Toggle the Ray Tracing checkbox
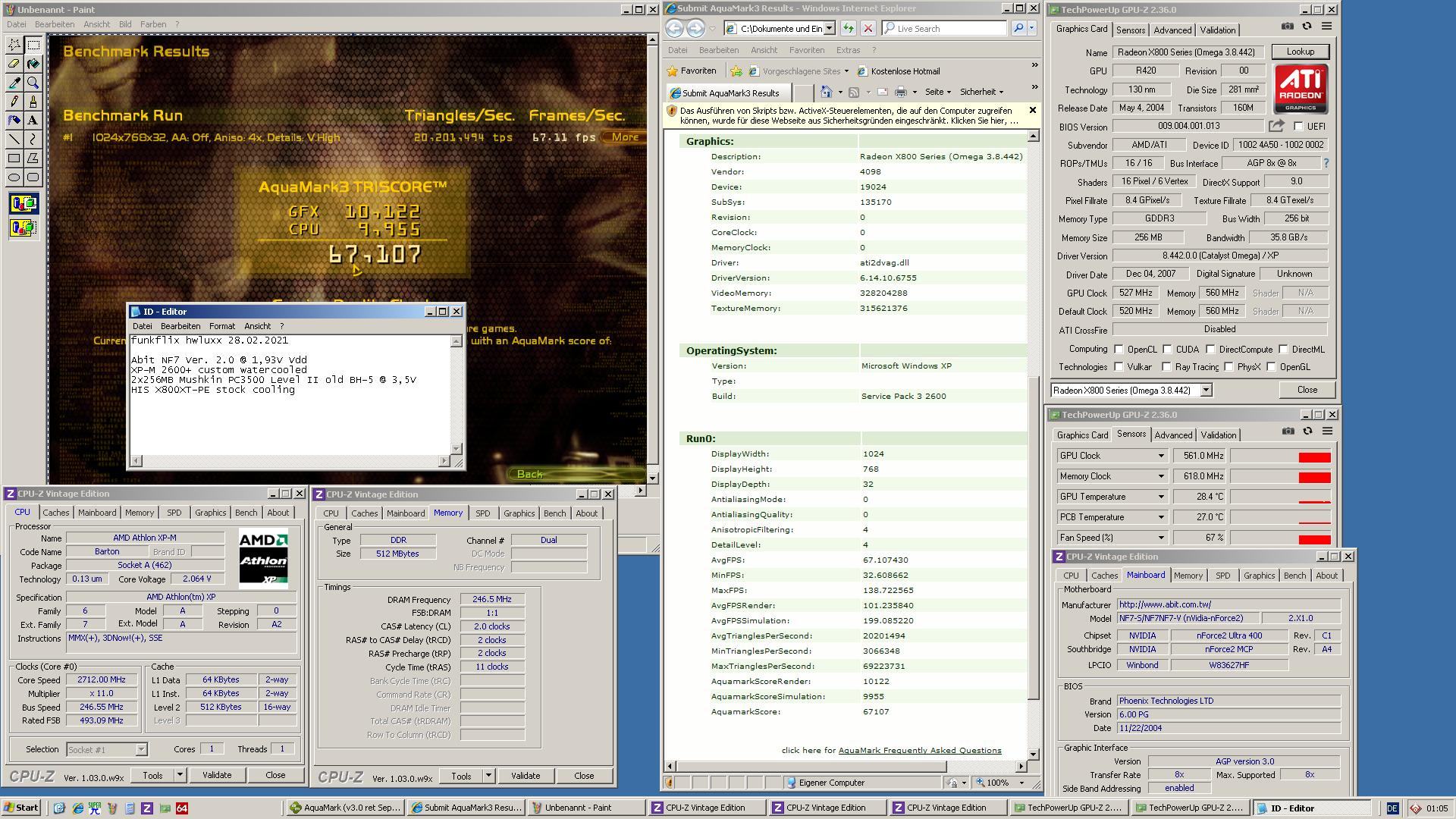The height and width of the screenshot is (819, 1456). coord(1167,367)
